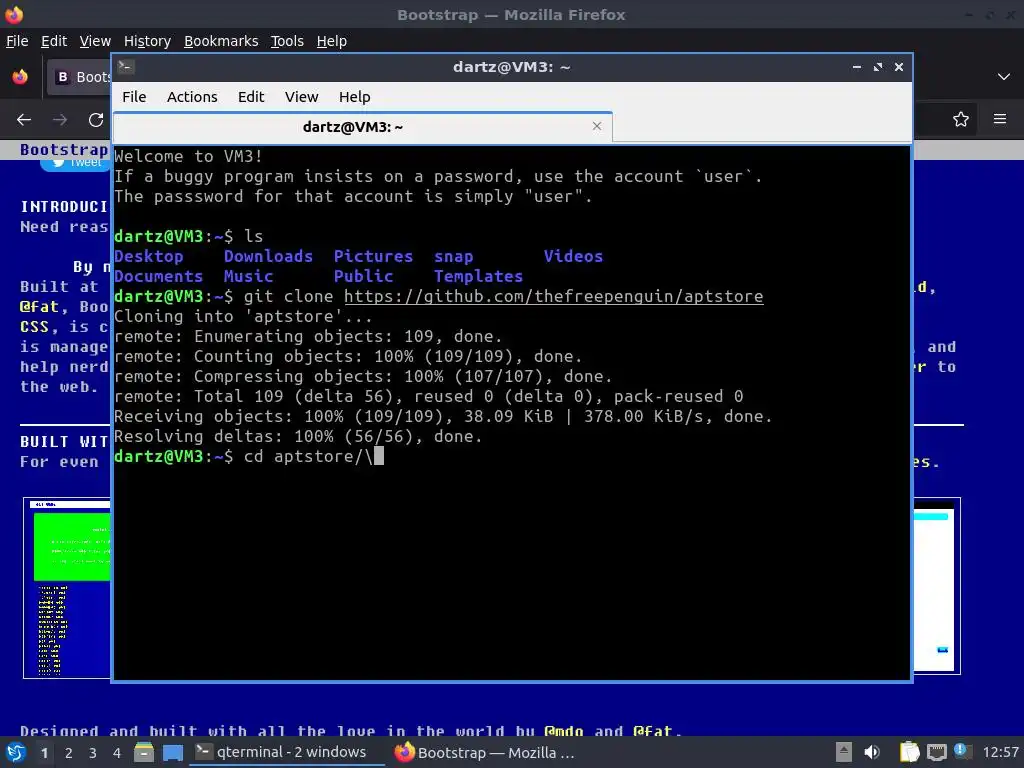This screenshot has width=1024, height=768.
Task: Click the 'Downloads' folder name in ls output
Action: 268,256
